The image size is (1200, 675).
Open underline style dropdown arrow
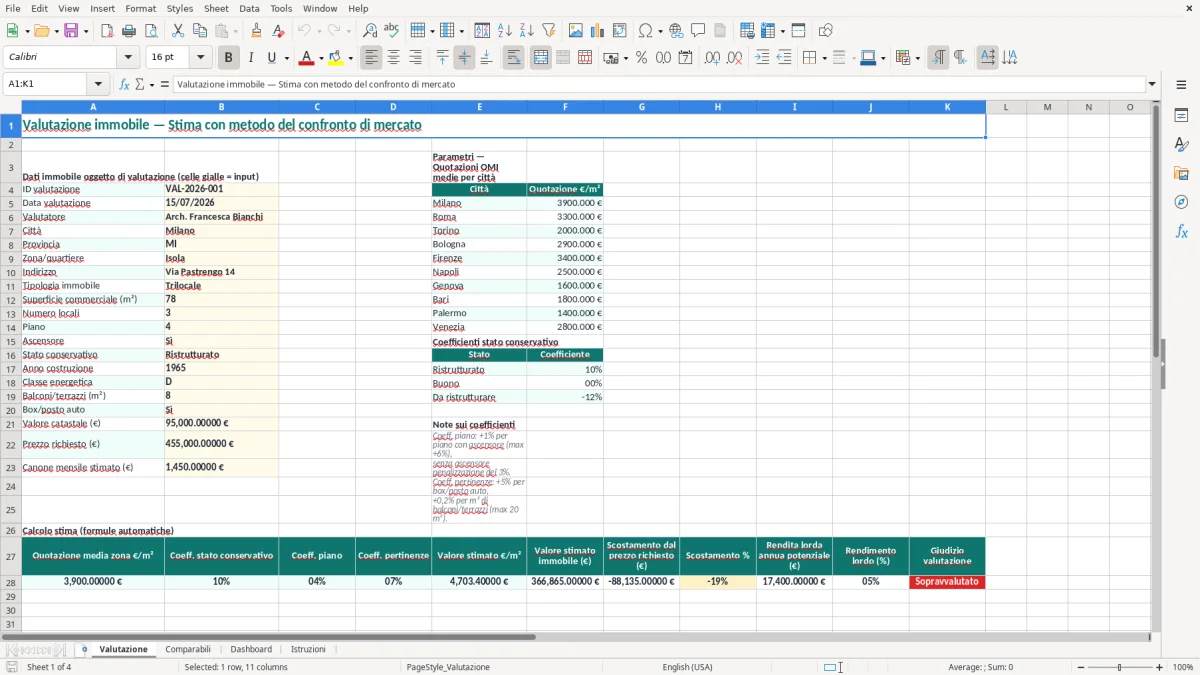[x=286, y=58]
